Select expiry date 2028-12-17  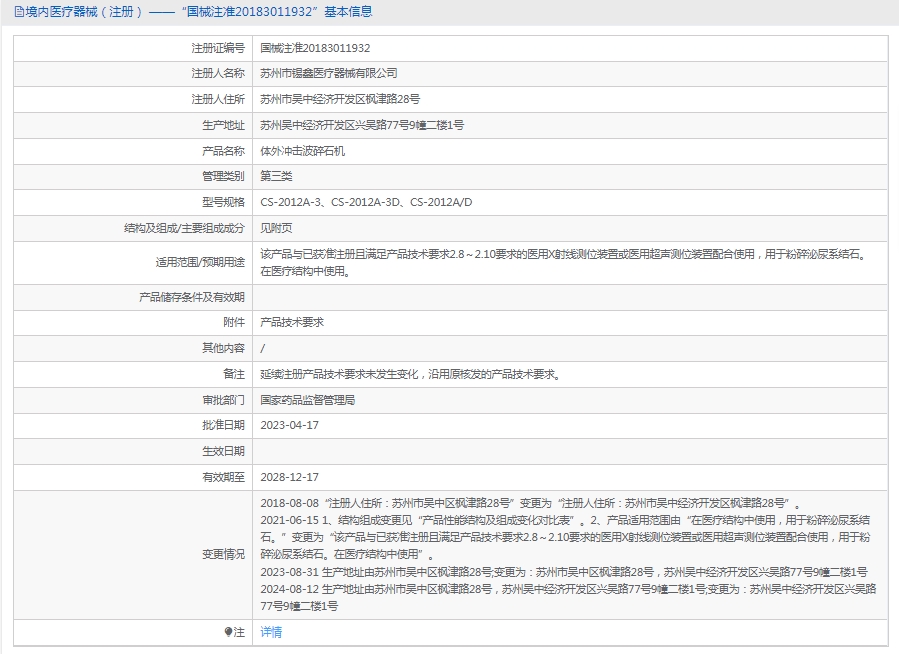[290, 477]
